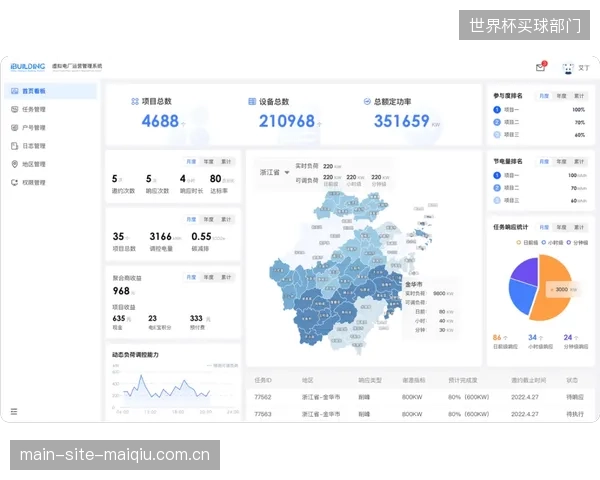Click rank badge 2 in 参与度排名

[497, 122]
